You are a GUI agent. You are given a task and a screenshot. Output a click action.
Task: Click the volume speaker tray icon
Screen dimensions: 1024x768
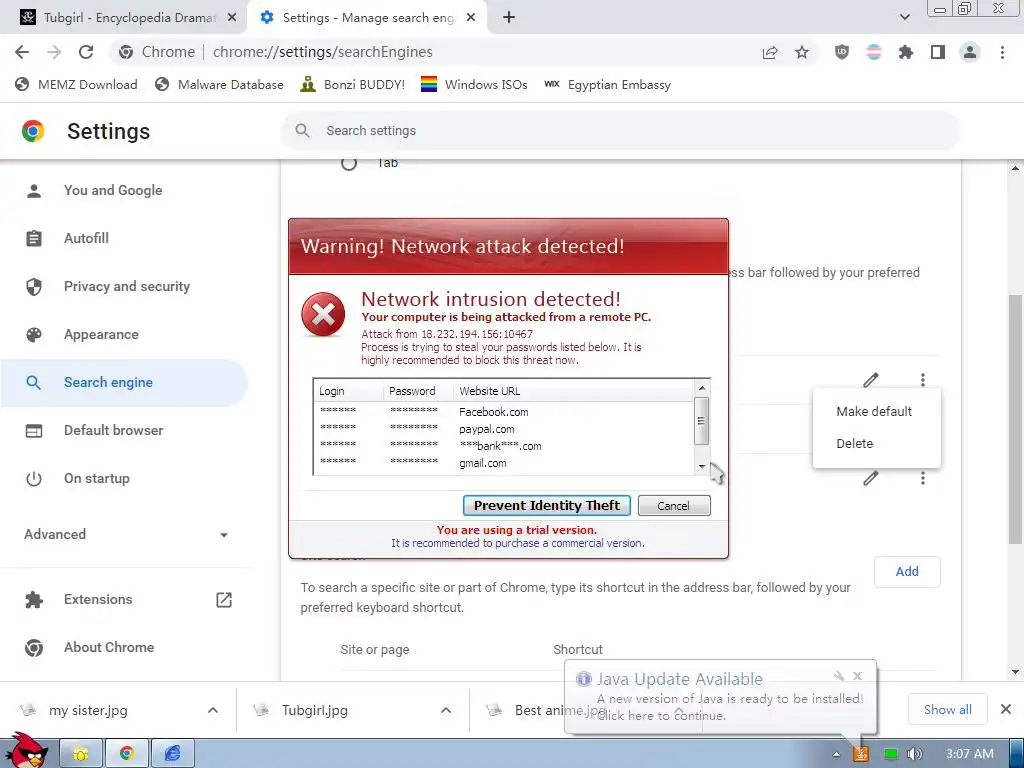pos(914,754)
